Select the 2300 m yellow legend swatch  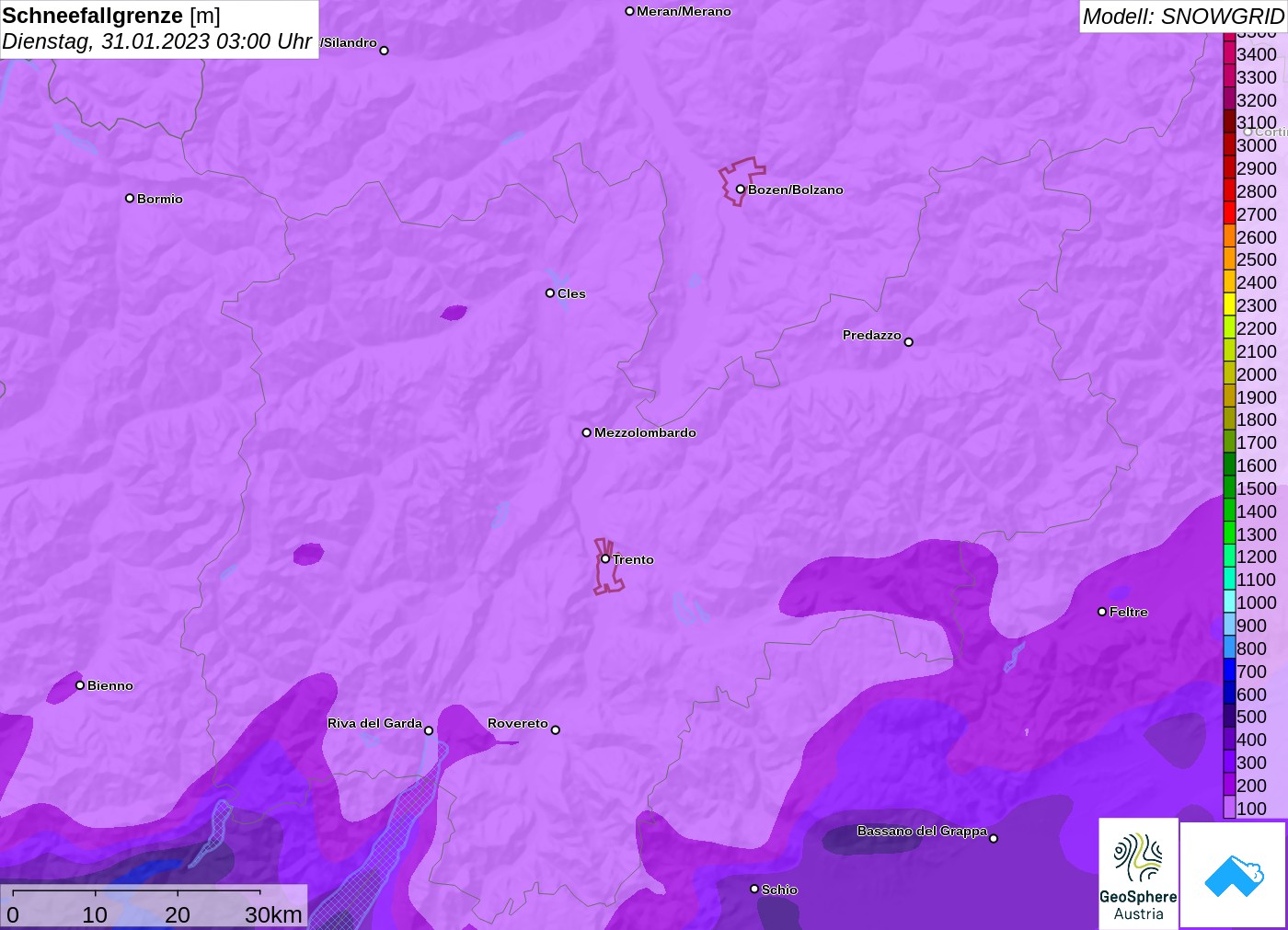click(1229, 305)
